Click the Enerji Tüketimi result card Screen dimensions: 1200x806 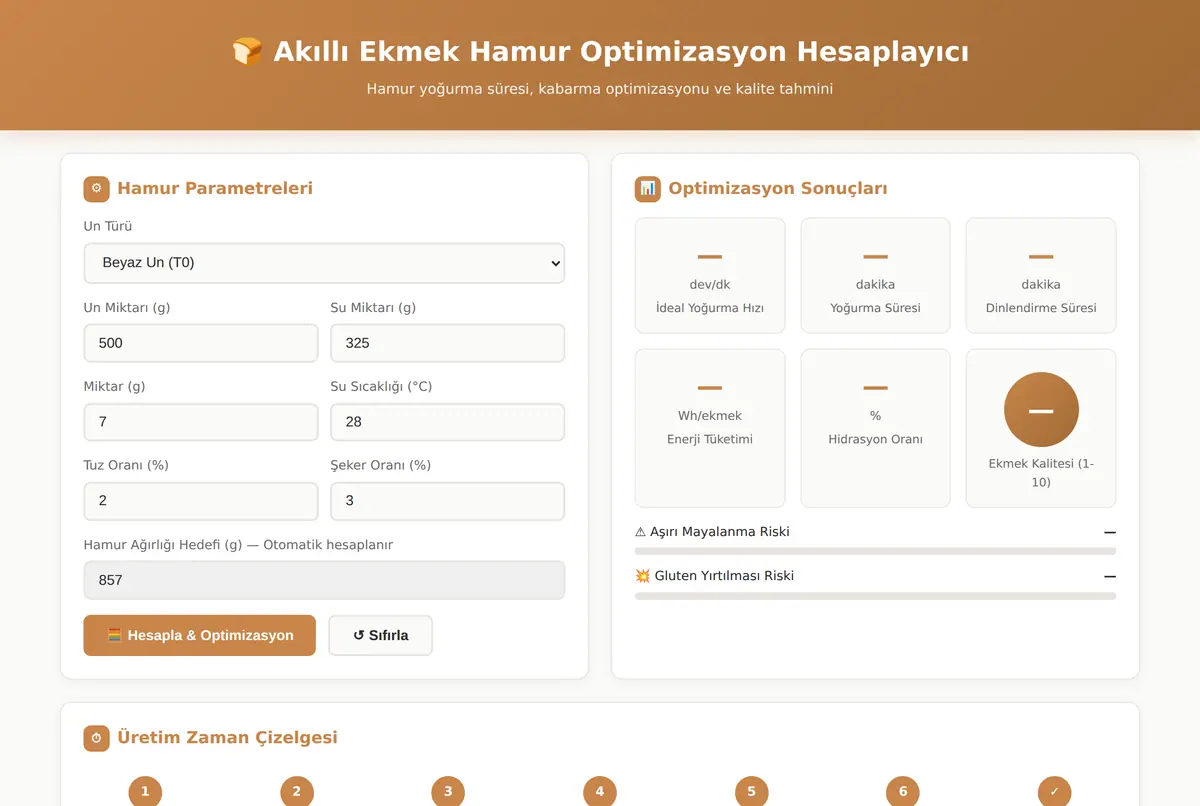point(710,428)
